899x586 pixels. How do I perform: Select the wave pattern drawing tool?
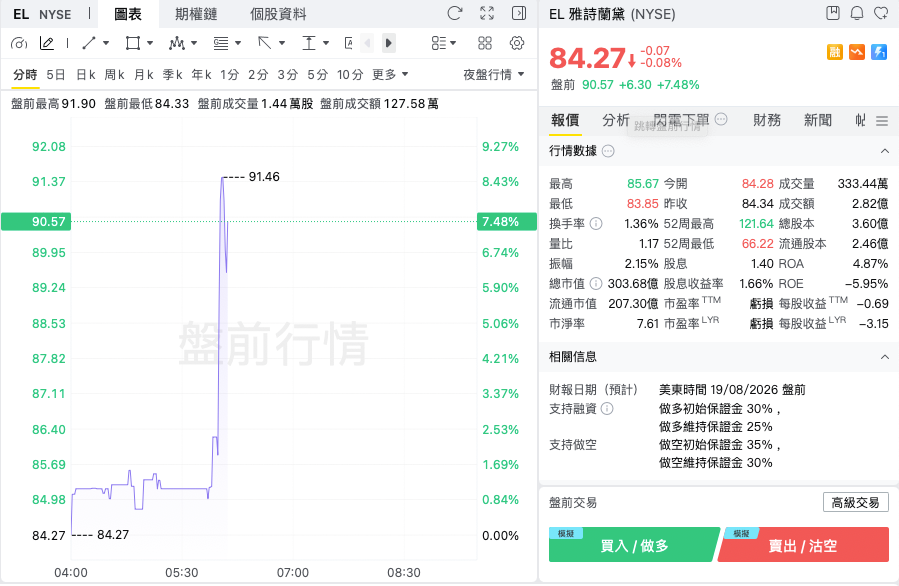[x=177, y=43]
